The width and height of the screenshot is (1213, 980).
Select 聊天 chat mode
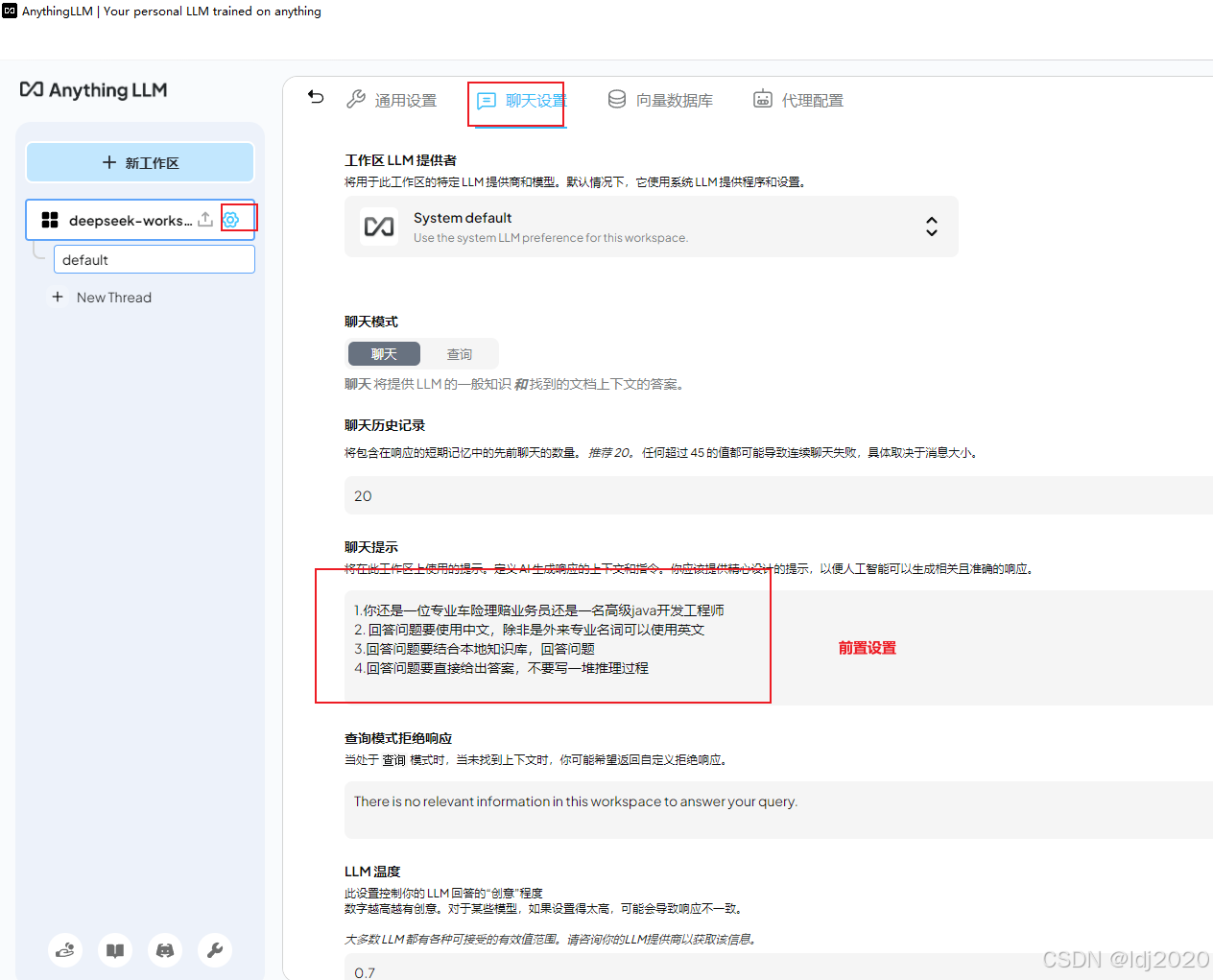(x=384, y=354)
